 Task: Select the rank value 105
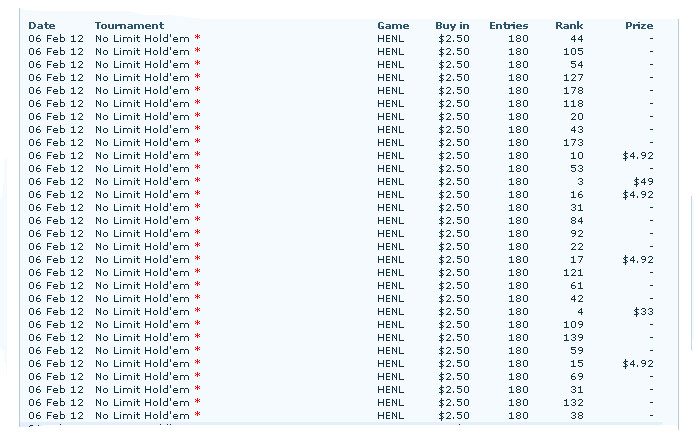pyautogui.click(x=573, y=52)
